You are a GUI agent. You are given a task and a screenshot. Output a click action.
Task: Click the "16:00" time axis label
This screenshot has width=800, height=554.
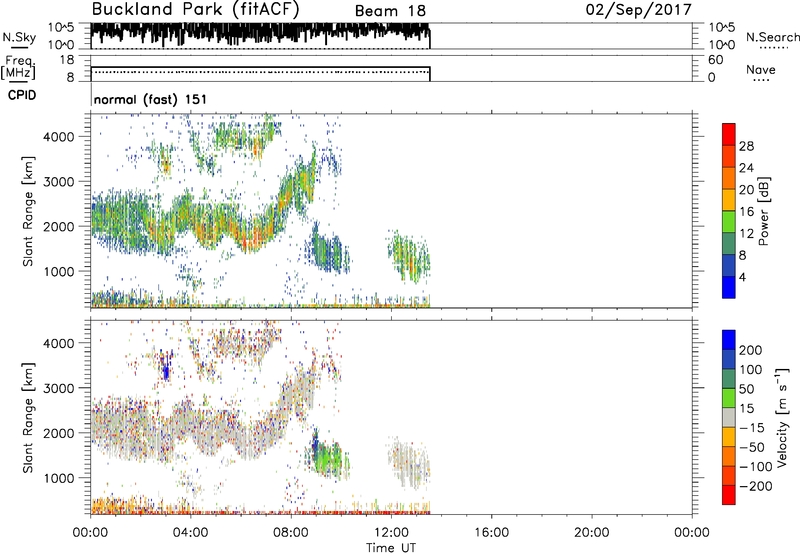(491, 533)
